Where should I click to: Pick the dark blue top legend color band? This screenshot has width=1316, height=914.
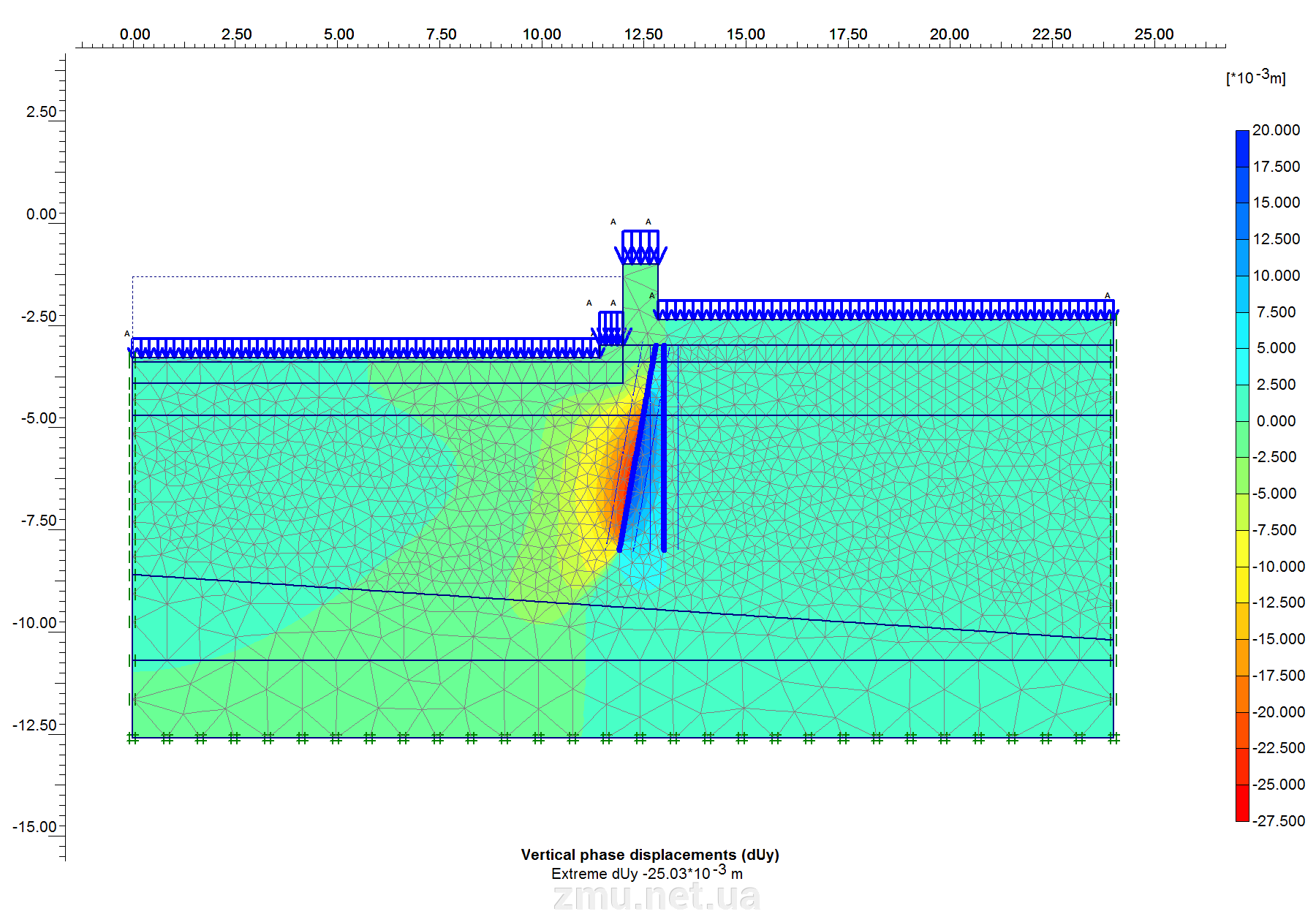pyautogui.click(x=1242, y=148)
